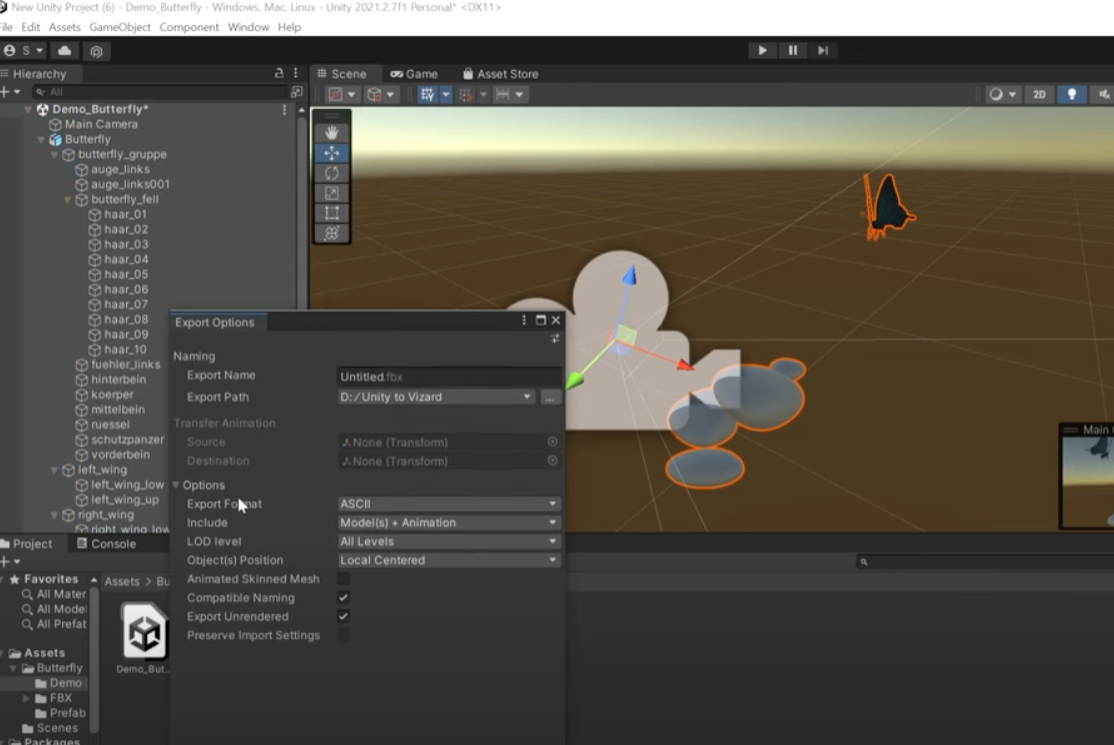Open the Include dropdown showing Model(s) + Animation
This screenshot has width=1114, height=745.
448,523
